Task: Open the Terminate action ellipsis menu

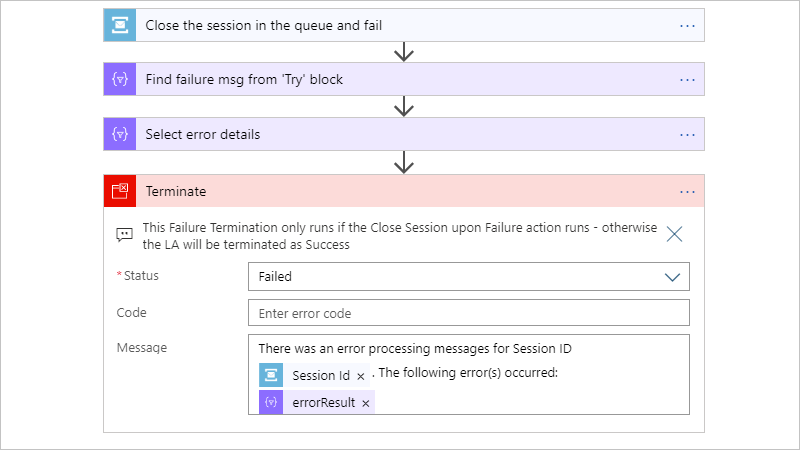Action: [x=687, y=191]
